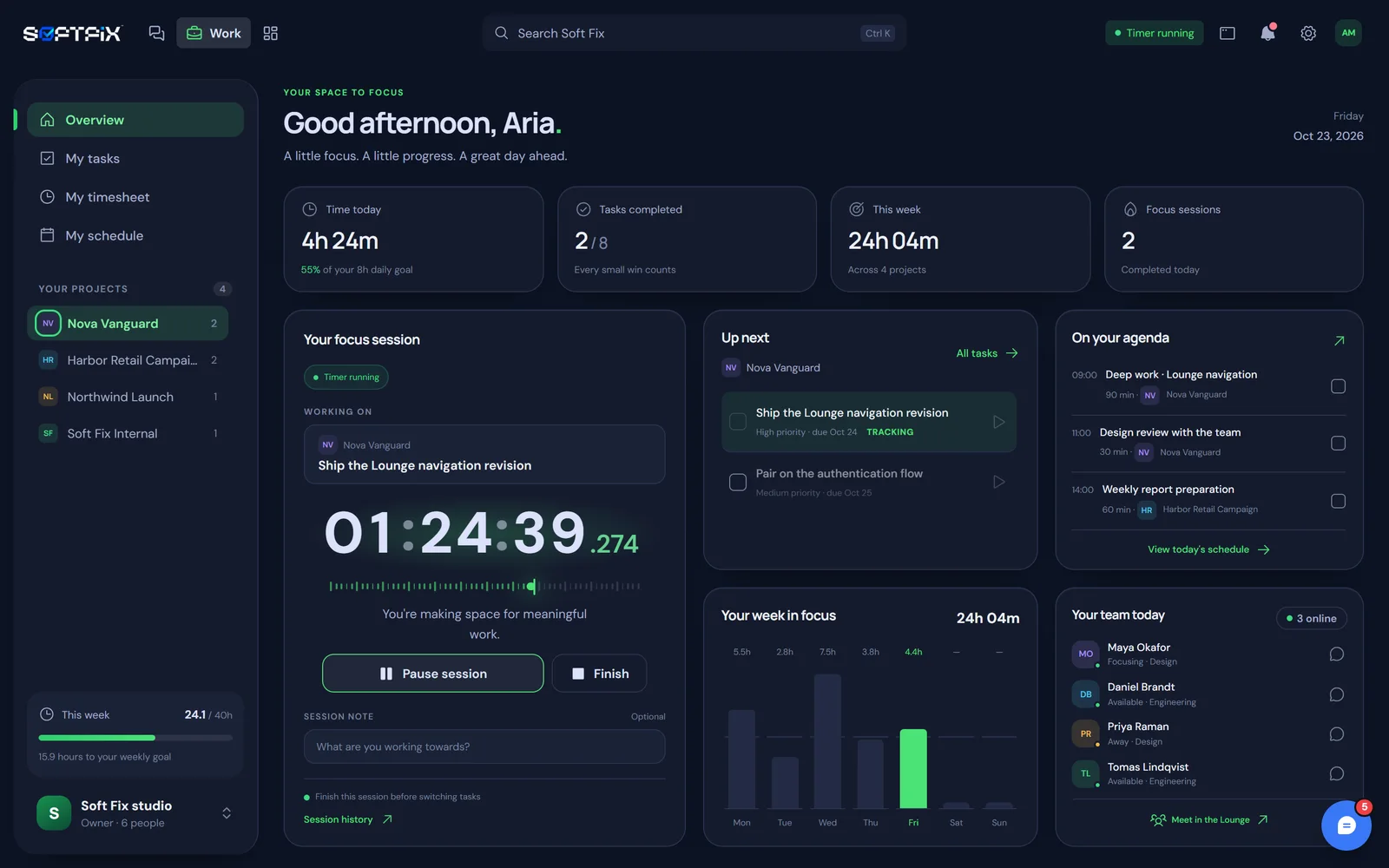Open Session history link
1389x868 pixels.
point(348,819)
